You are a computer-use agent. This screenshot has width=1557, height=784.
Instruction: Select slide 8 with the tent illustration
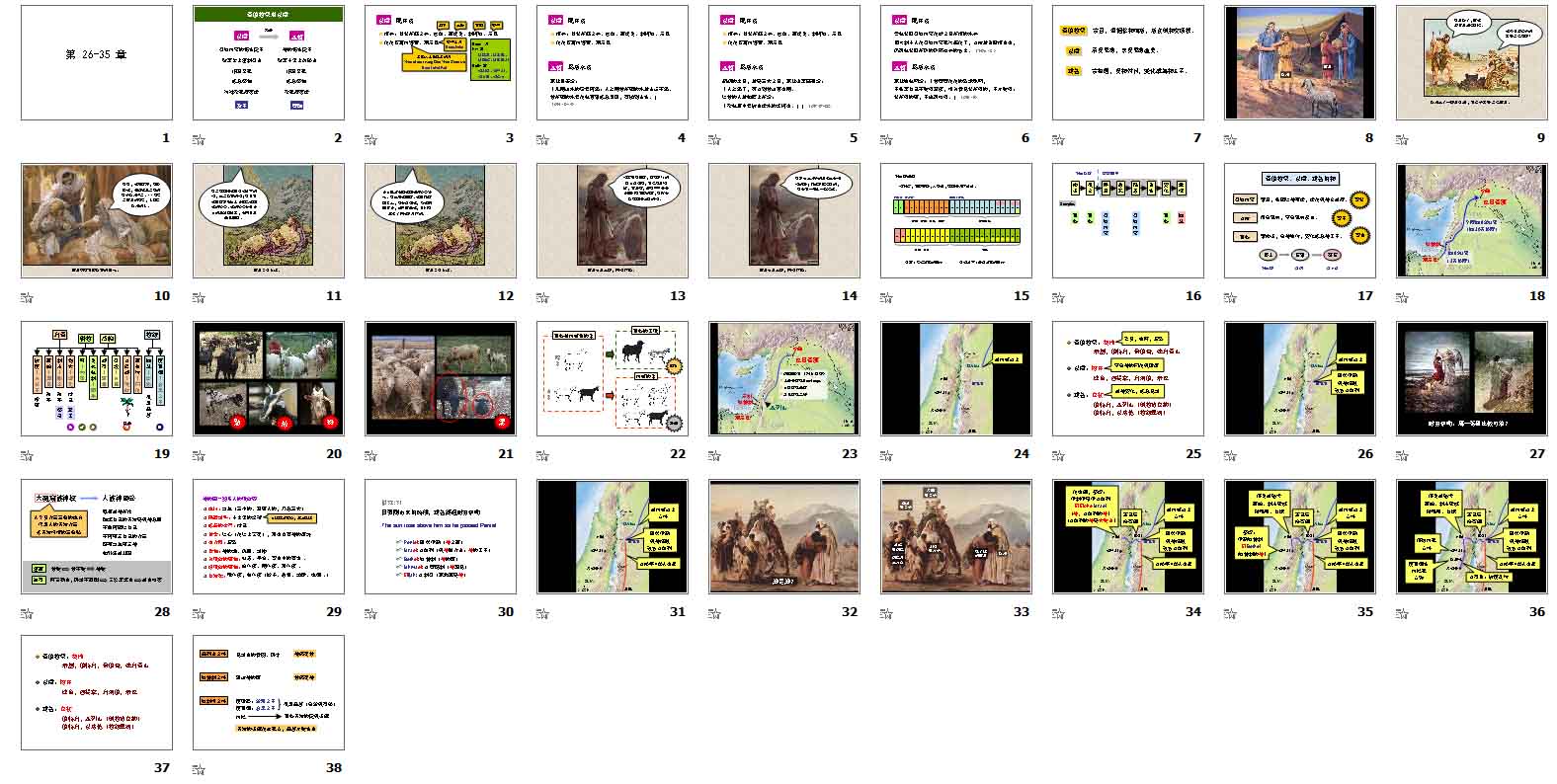[x=1299, y=62]
